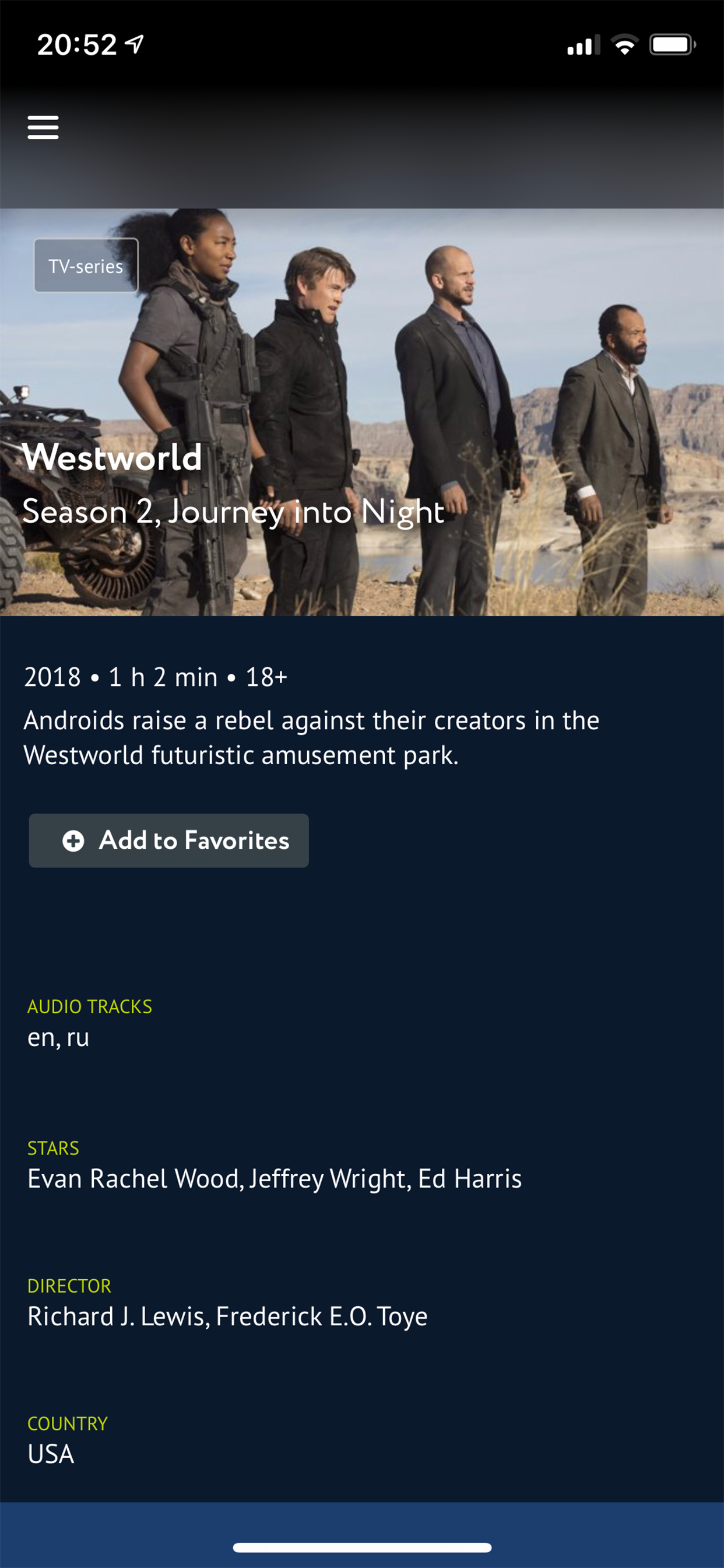
Task: Tap the stars list starting with Evan Rachel Wood
Action: click(275, 1178)
